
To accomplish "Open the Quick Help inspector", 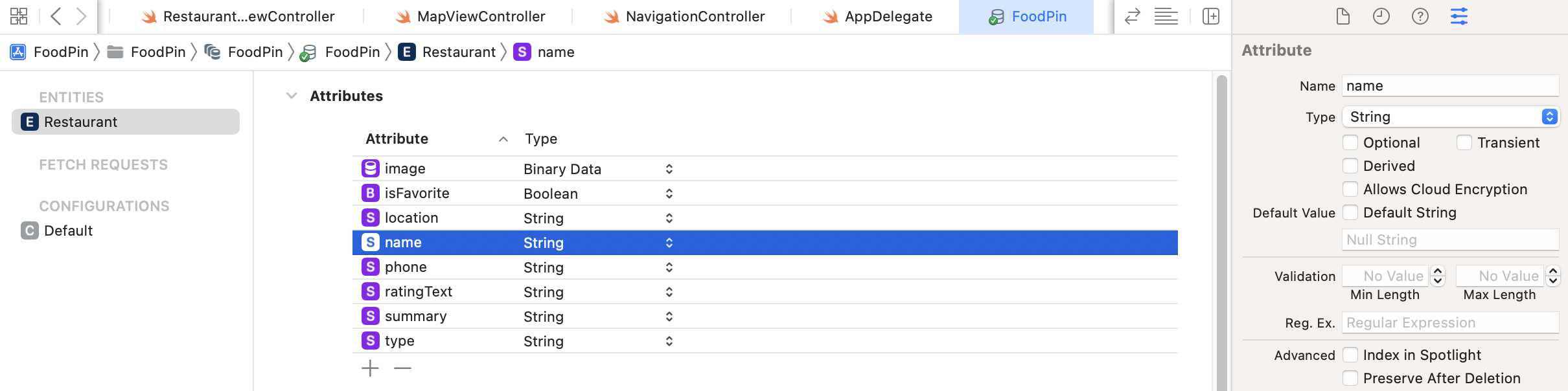I will click(1421, 16).
